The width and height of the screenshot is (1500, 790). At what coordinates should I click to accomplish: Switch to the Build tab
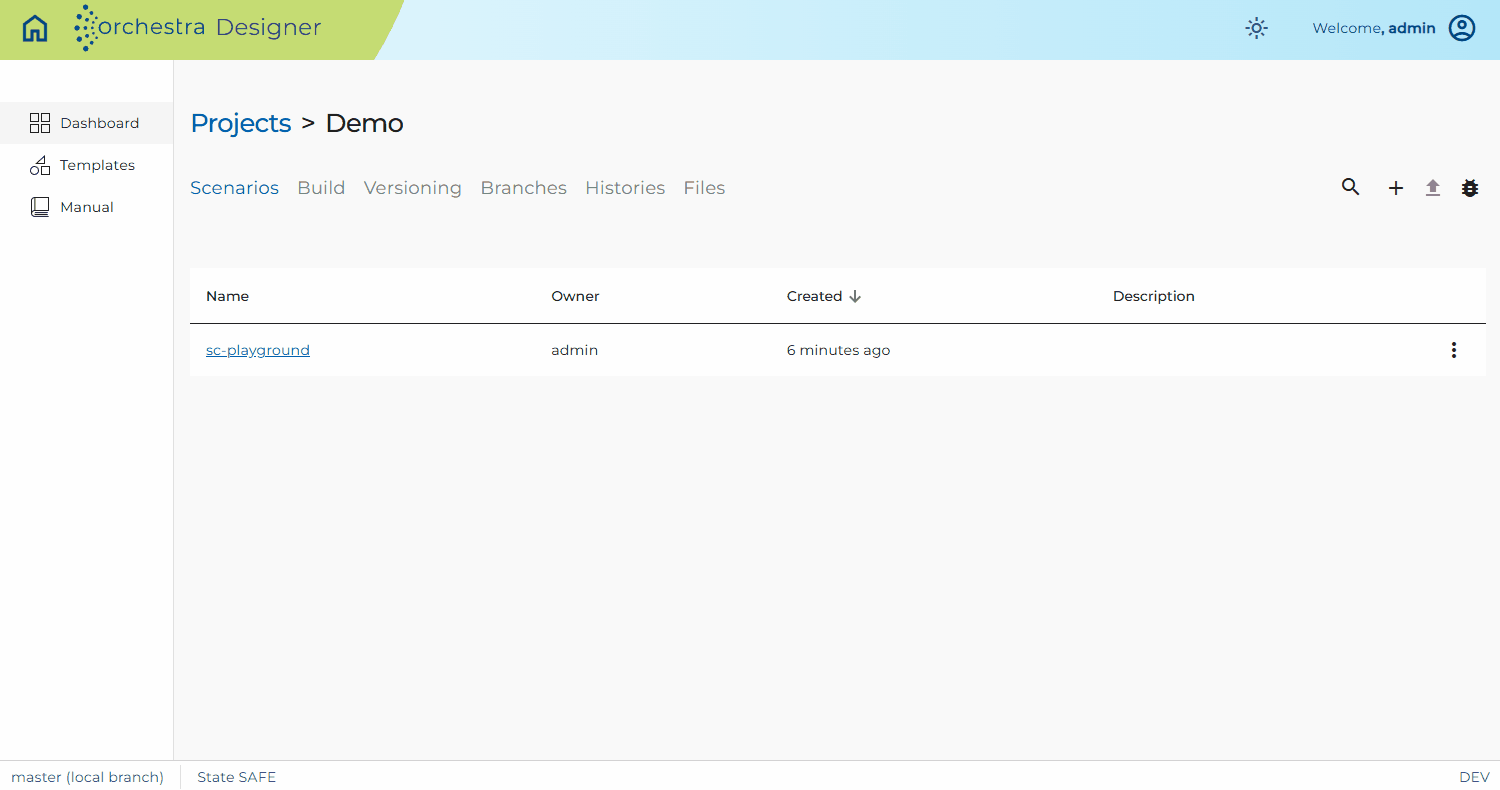(321, 188)
